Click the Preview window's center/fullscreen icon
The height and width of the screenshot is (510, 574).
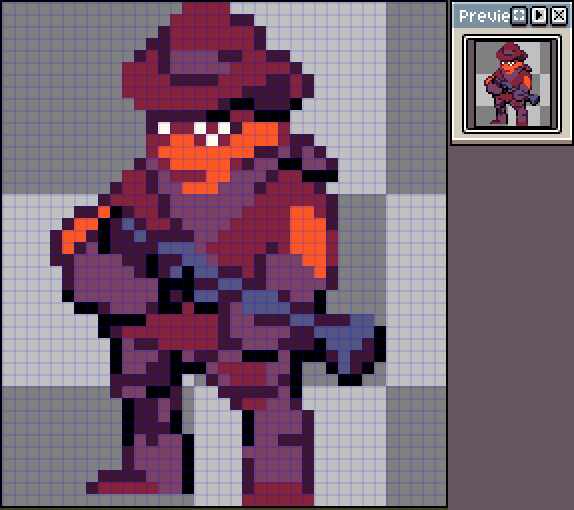pyautogui.click(x=519, y=16)
